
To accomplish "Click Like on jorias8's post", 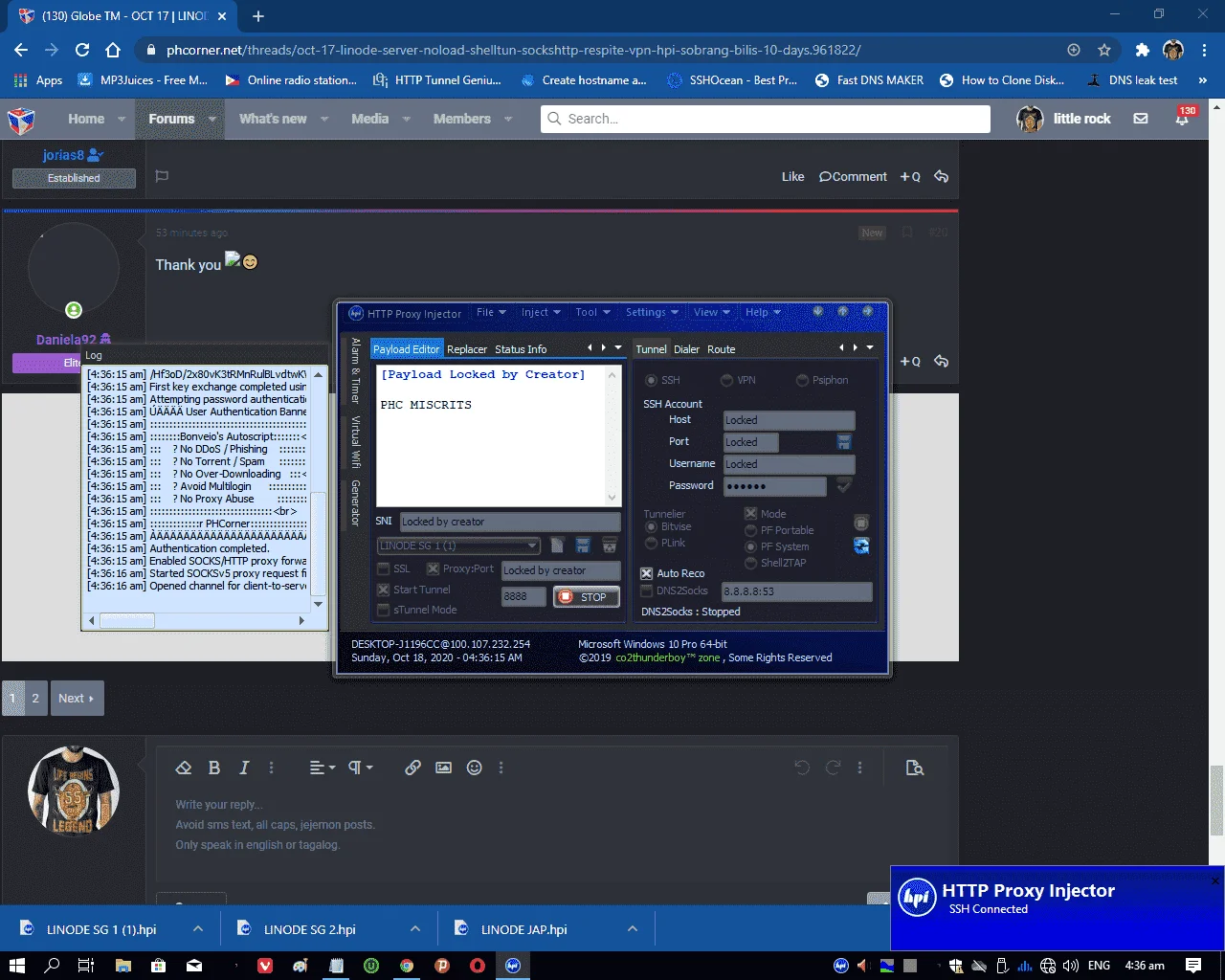I will point(792,176).
